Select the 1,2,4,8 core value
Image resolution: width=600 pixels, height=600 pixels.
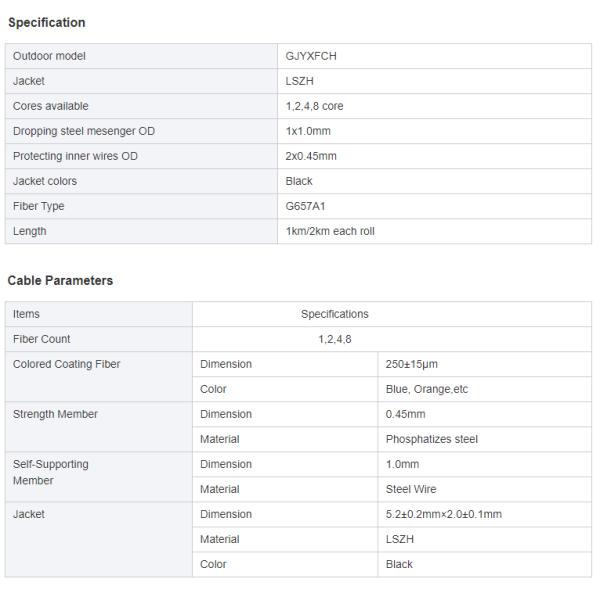pos(314,106)
